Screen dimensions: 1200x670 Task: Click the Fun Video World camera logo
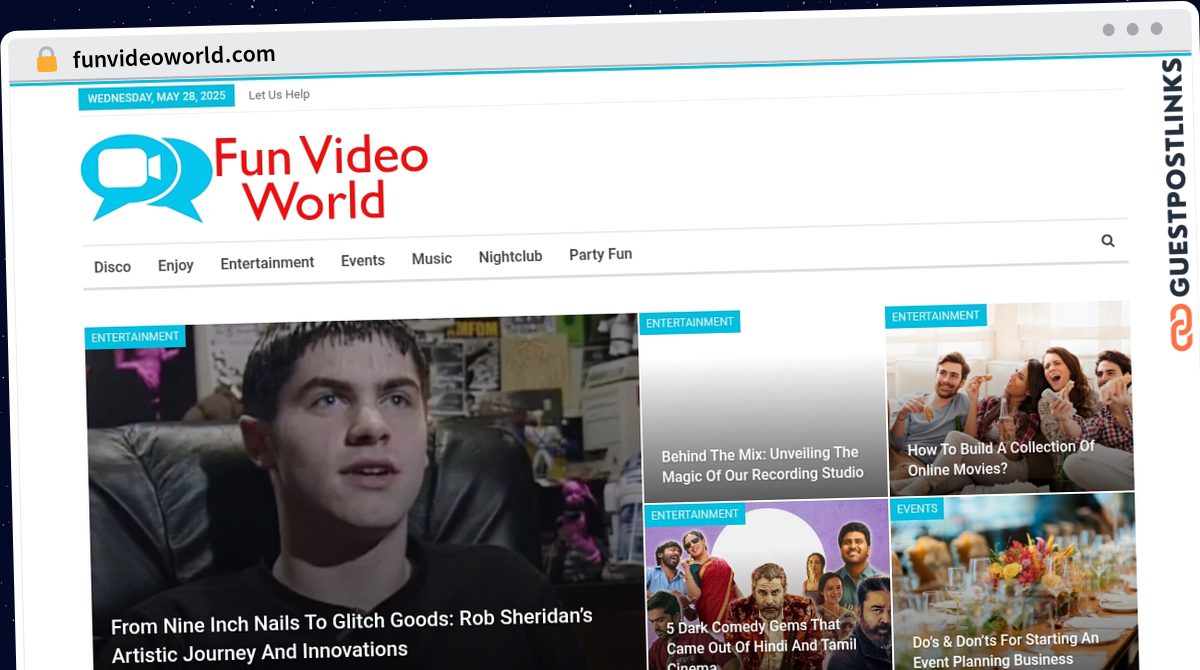[x=146, y=176]
